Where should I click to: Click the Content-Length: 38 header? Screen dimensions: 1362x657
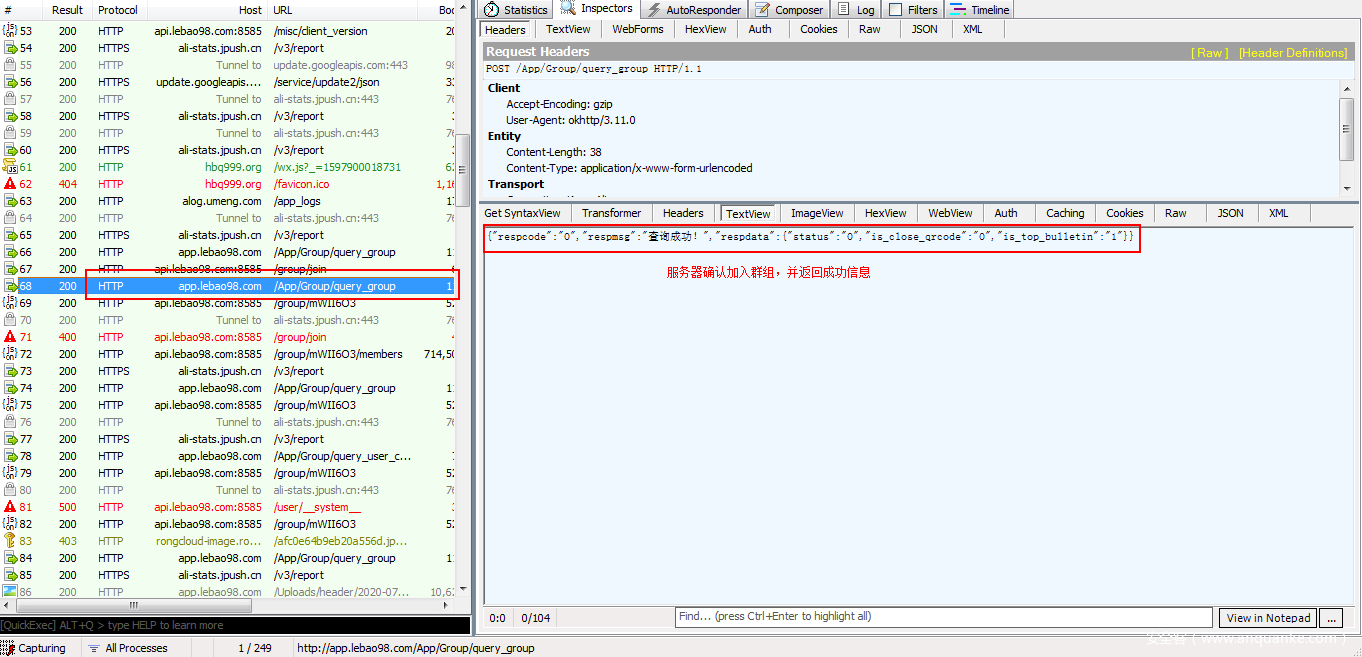pyautogui.click(x=554, y=152)
